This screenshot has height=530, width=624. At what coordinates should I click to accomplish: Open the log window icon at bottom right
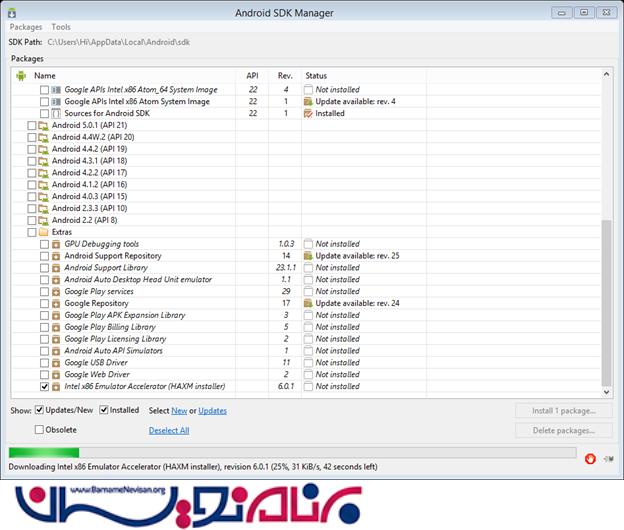(608, 458)
